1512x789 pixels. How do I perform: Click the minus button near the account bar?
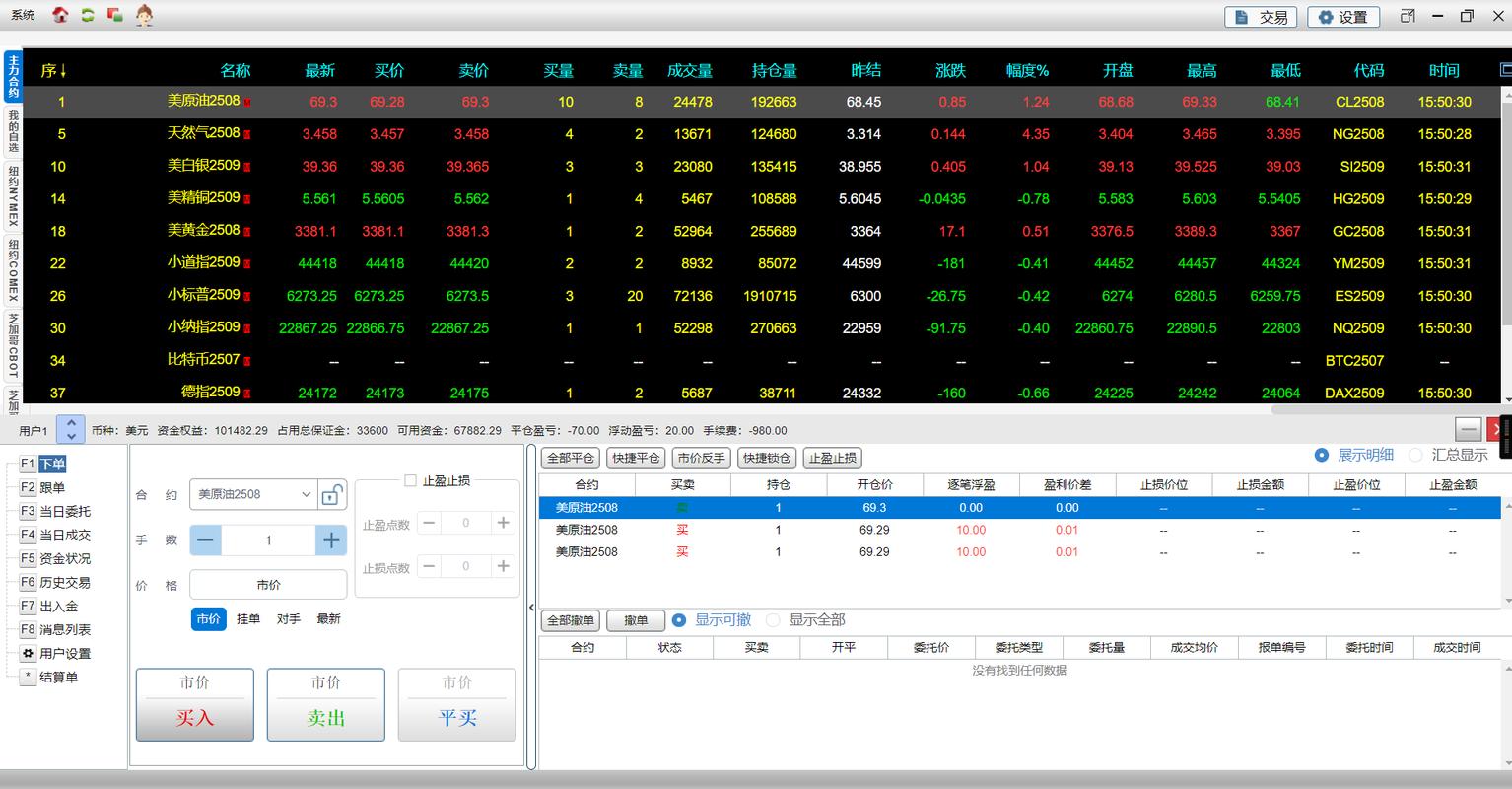[x=1468, y=429]
